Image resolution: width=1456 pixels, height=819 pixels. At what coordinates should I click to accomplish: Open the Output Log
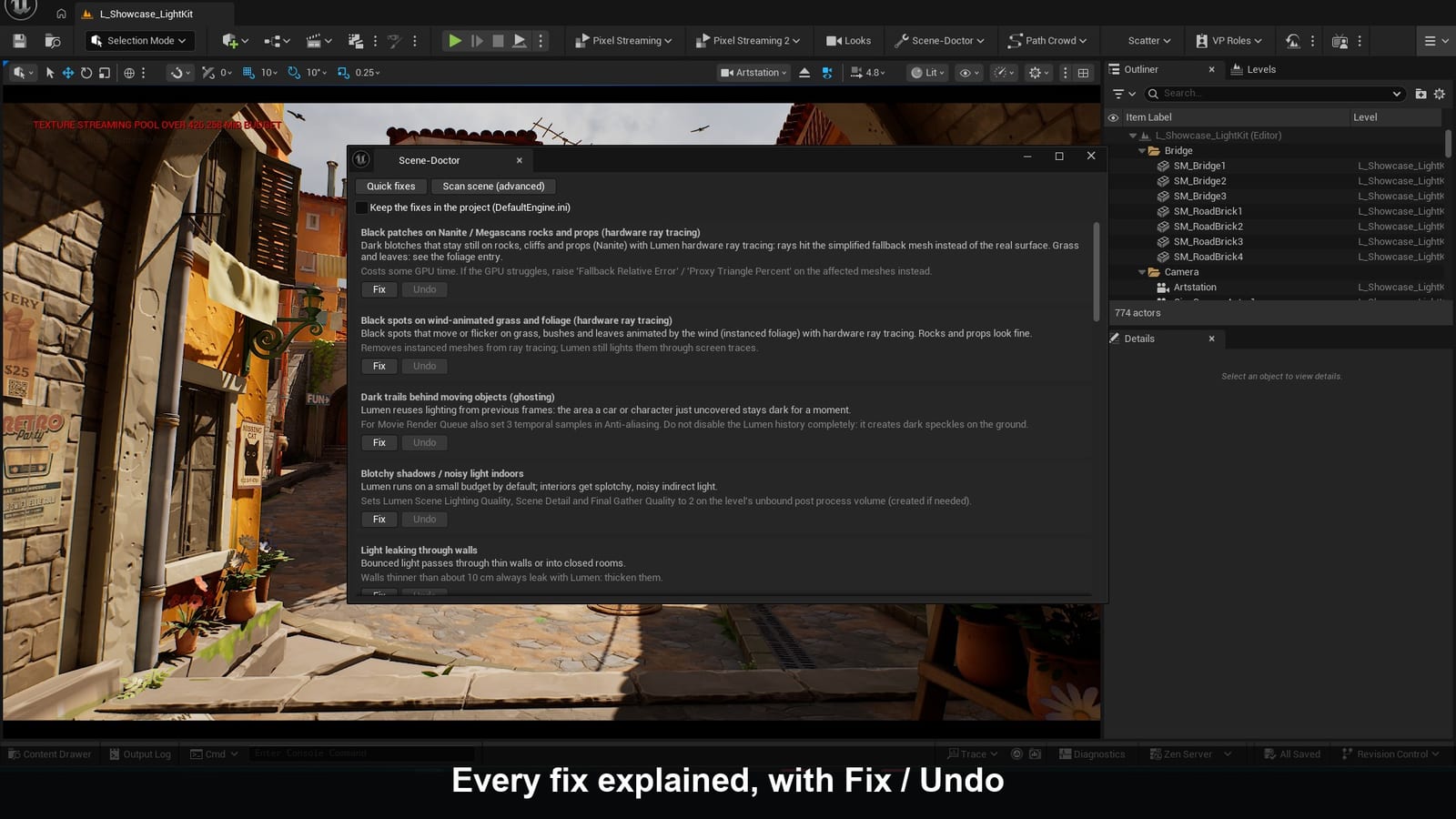click(140, 754)
